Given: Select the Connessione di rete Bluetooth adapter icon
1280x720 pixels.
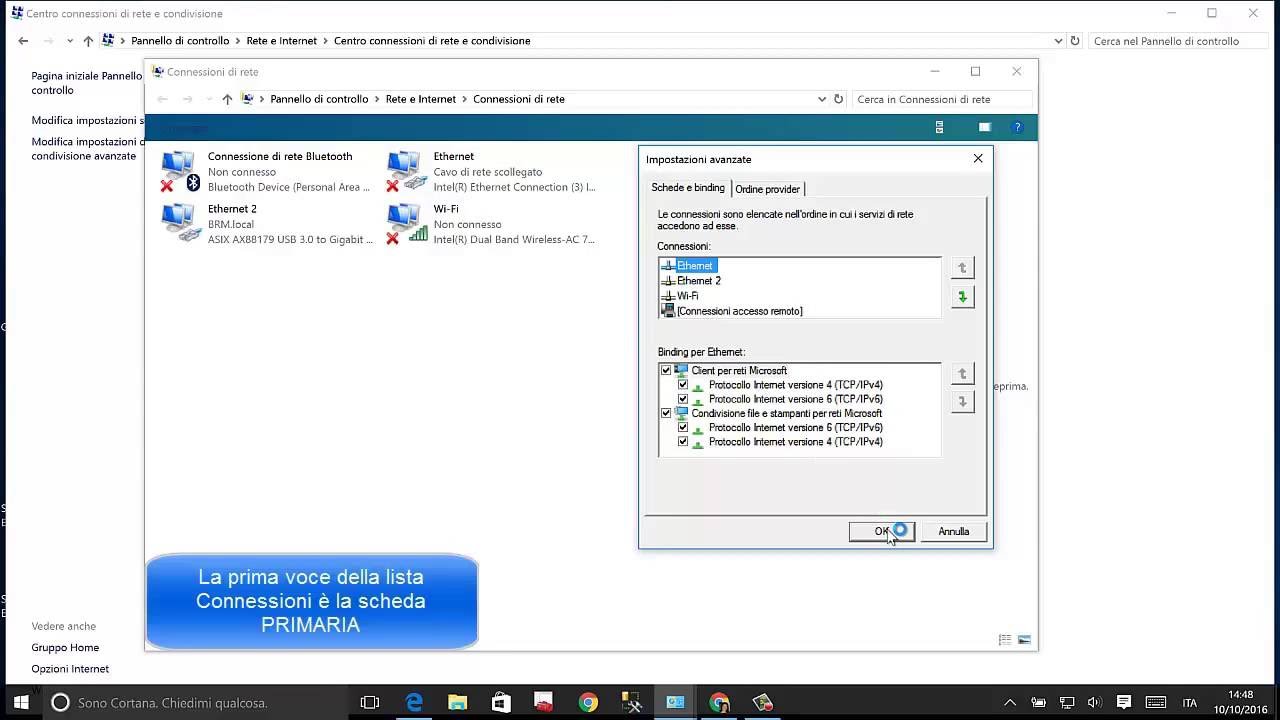Looking at the screenshot, I should (180, 171).
